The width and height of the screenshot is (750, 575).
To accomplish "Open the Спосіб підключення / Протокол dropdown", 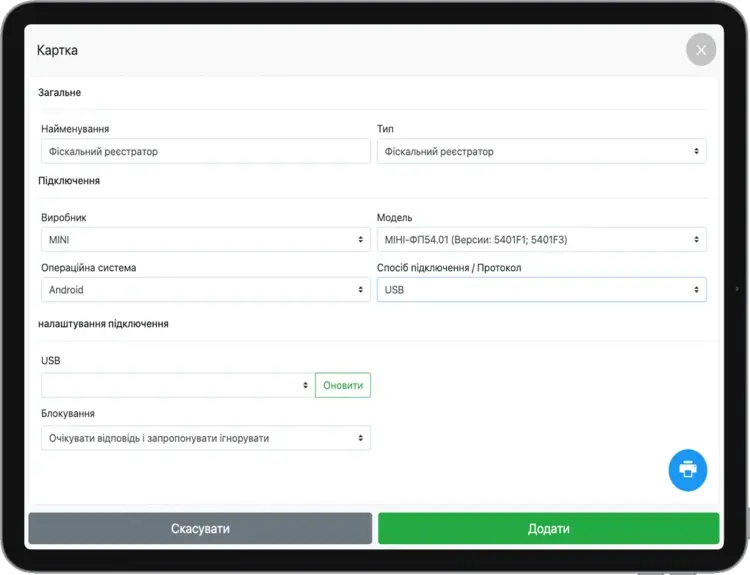I will pyautogui.click(x=541, y=289).
